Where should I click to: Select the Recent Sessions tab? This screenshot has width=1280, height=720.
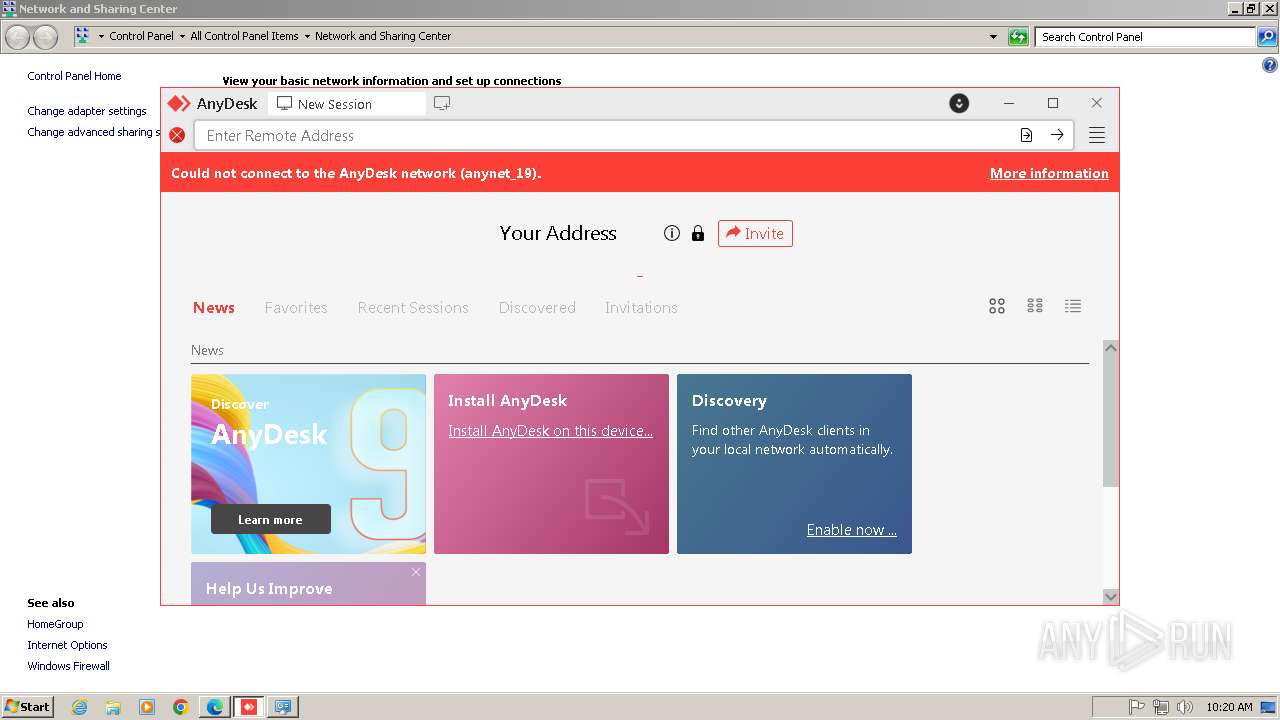[x=413, y=308]
